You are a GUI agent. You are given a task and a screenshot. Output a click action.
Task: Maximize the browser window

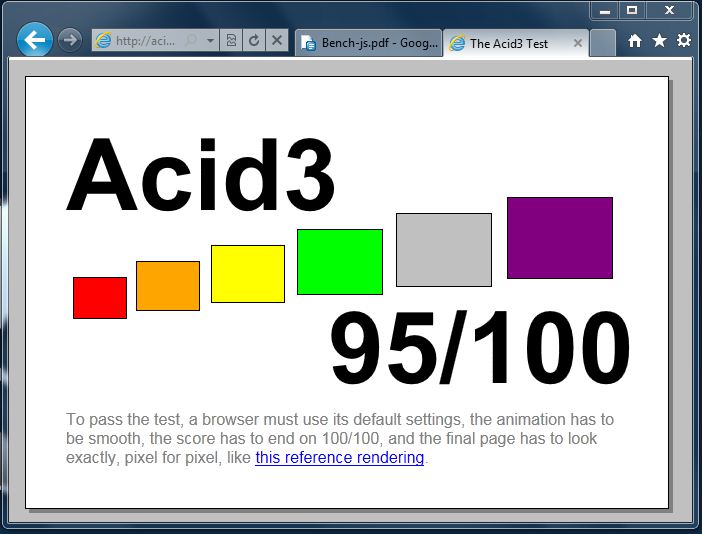[632, 10]
